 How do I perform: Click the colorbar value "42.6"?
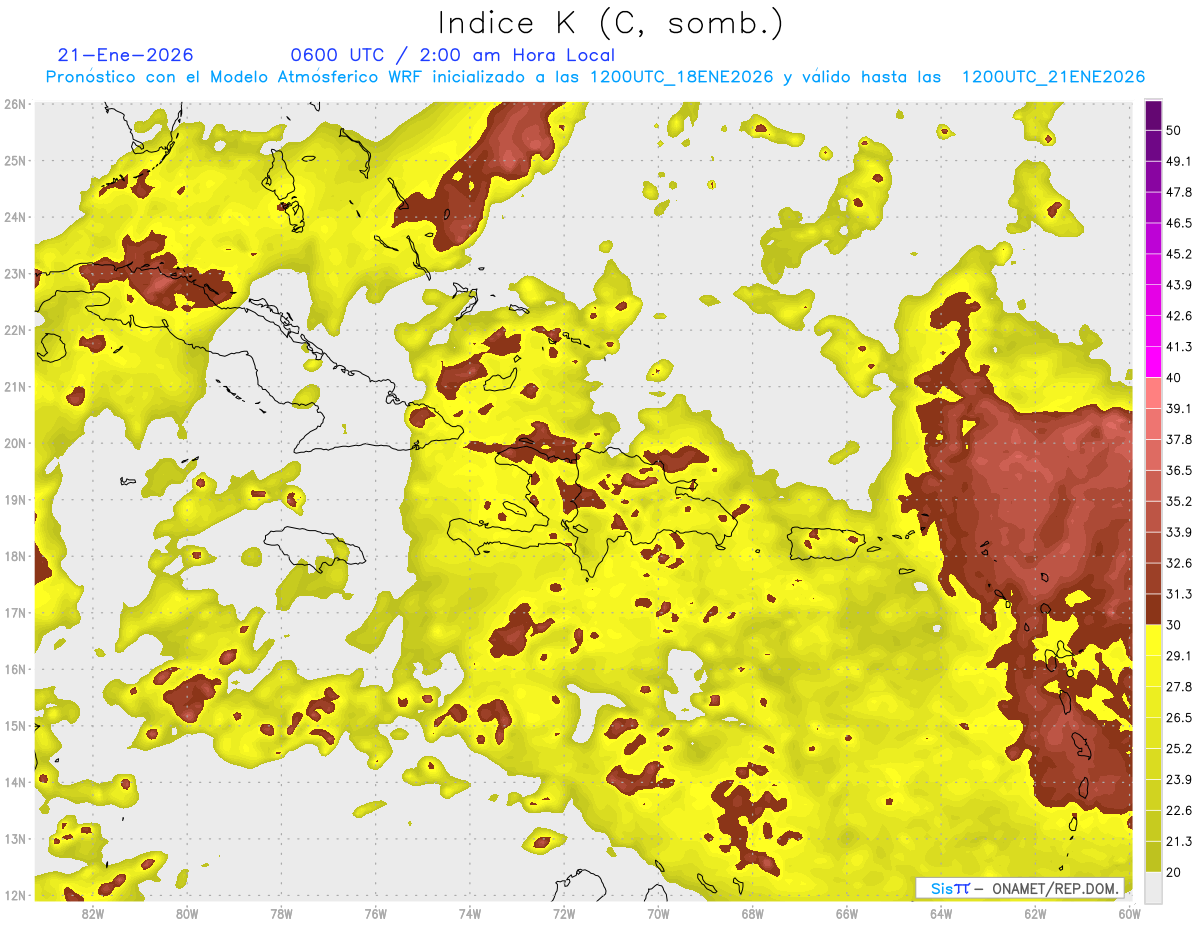pyautogui.click(x=1179, y=316)
